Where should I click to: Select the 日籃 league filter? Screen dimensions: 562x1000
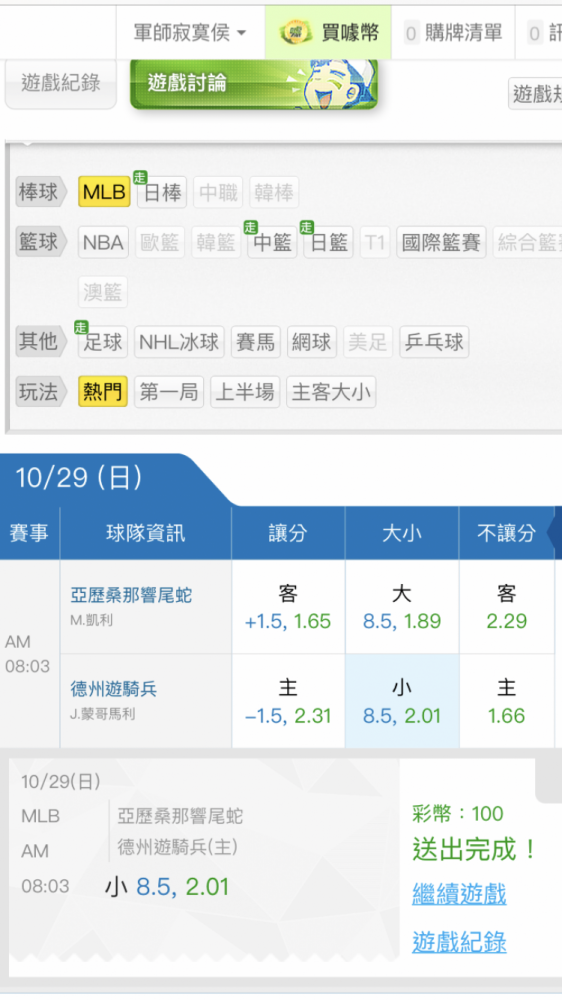328,242
